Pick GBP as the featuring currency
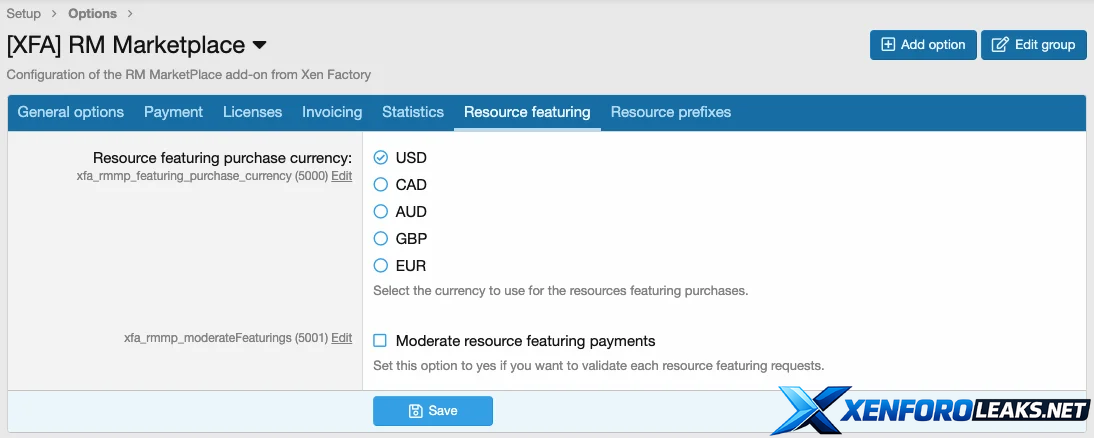The height and width of the screenshot is (438, 1094). coord(380,239)
